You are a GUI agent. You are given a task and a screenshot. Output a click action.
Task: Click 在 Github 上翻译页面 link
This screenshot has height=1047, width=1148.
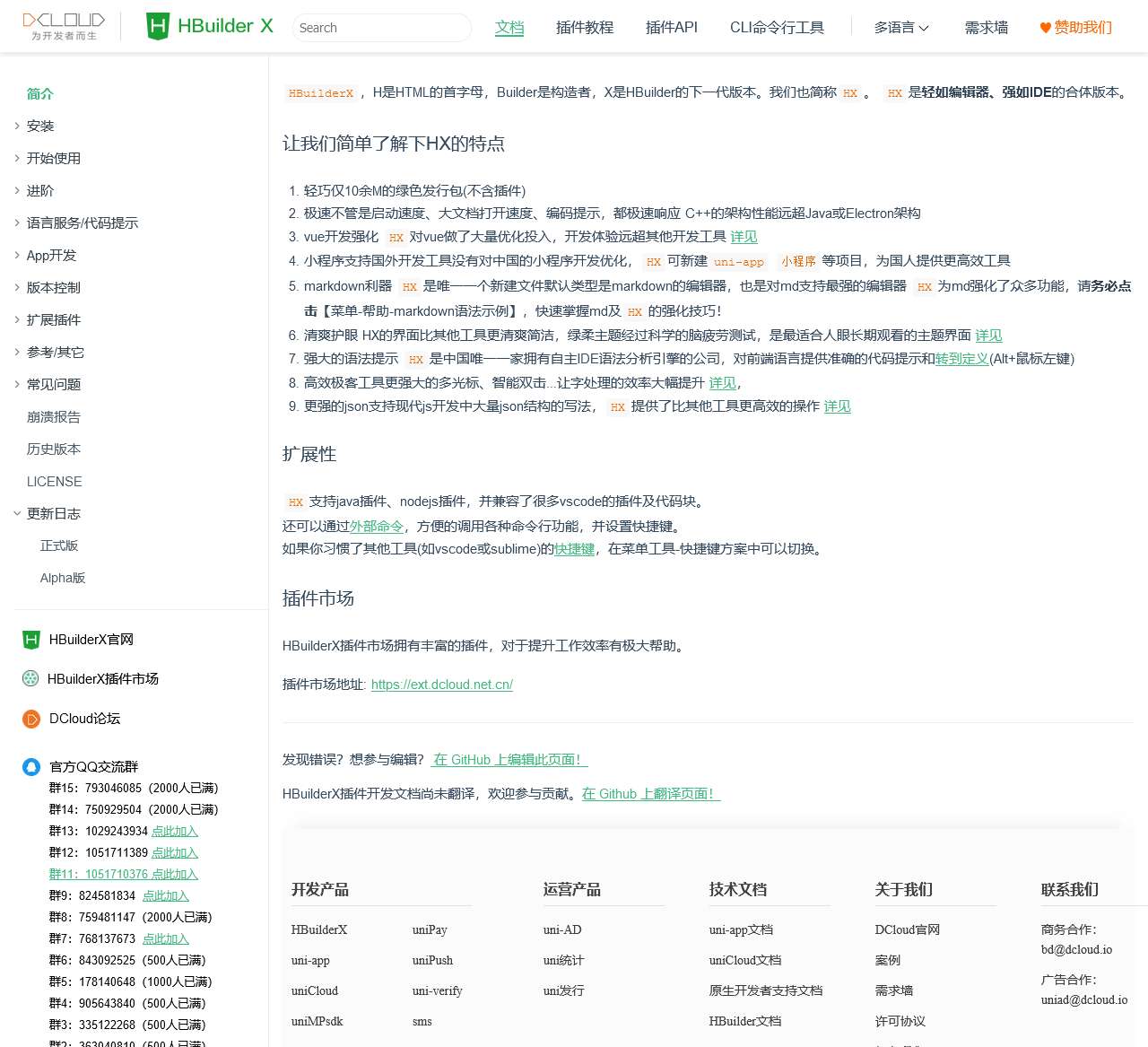(651, 794)
